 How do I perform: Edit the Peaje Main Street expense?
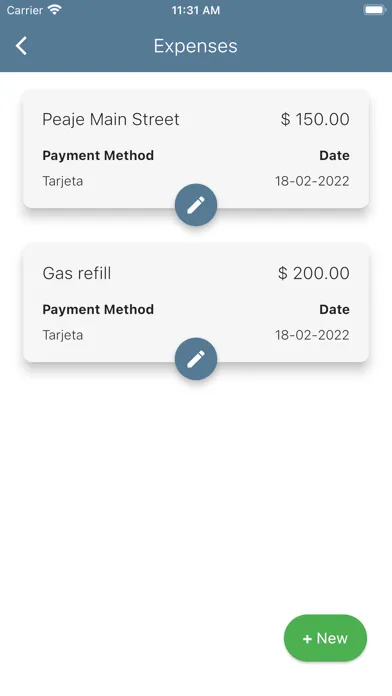pos(196,205)
